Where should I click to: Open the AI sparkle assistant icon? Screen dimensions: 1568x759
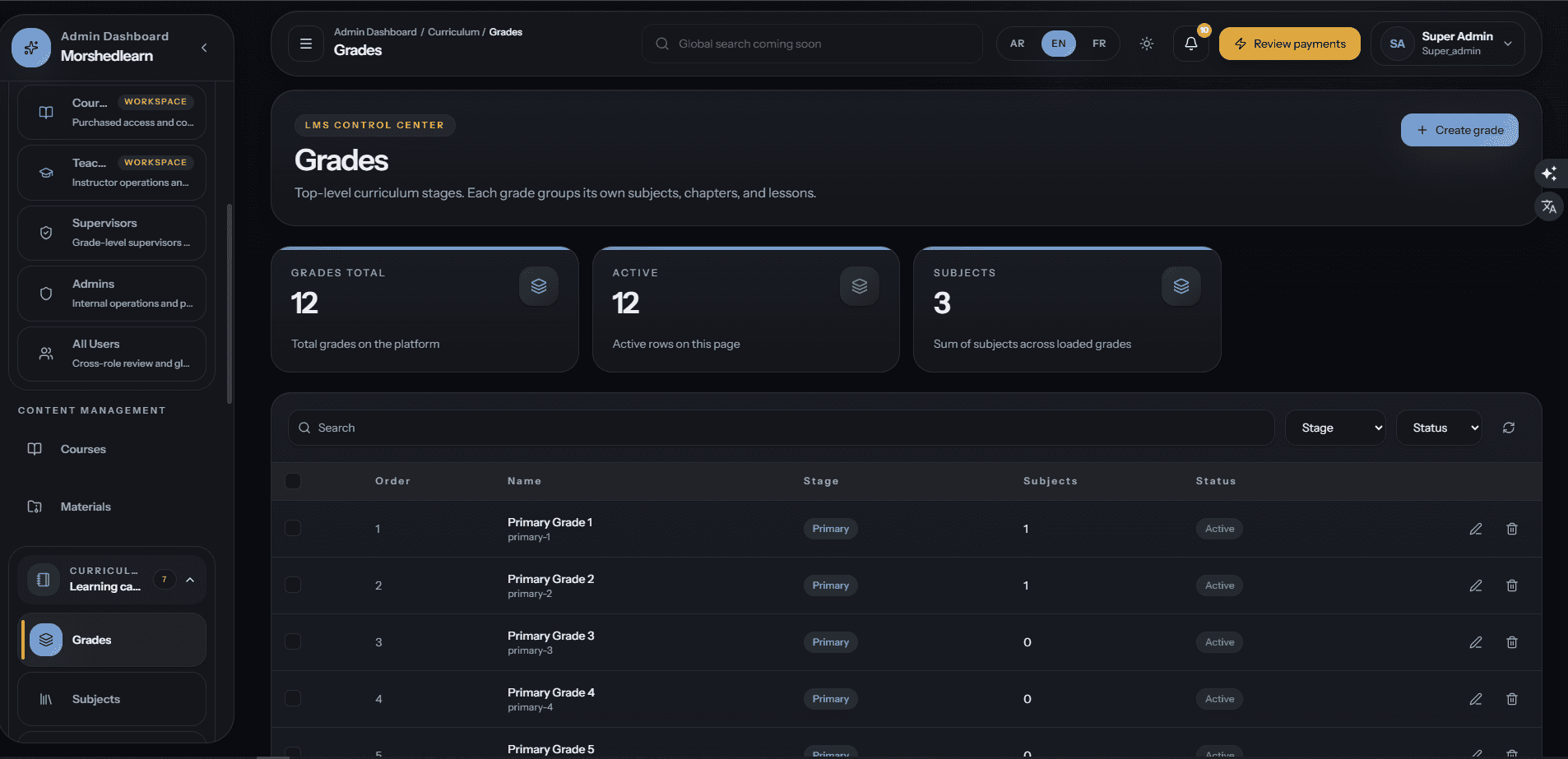(1549, 174)
